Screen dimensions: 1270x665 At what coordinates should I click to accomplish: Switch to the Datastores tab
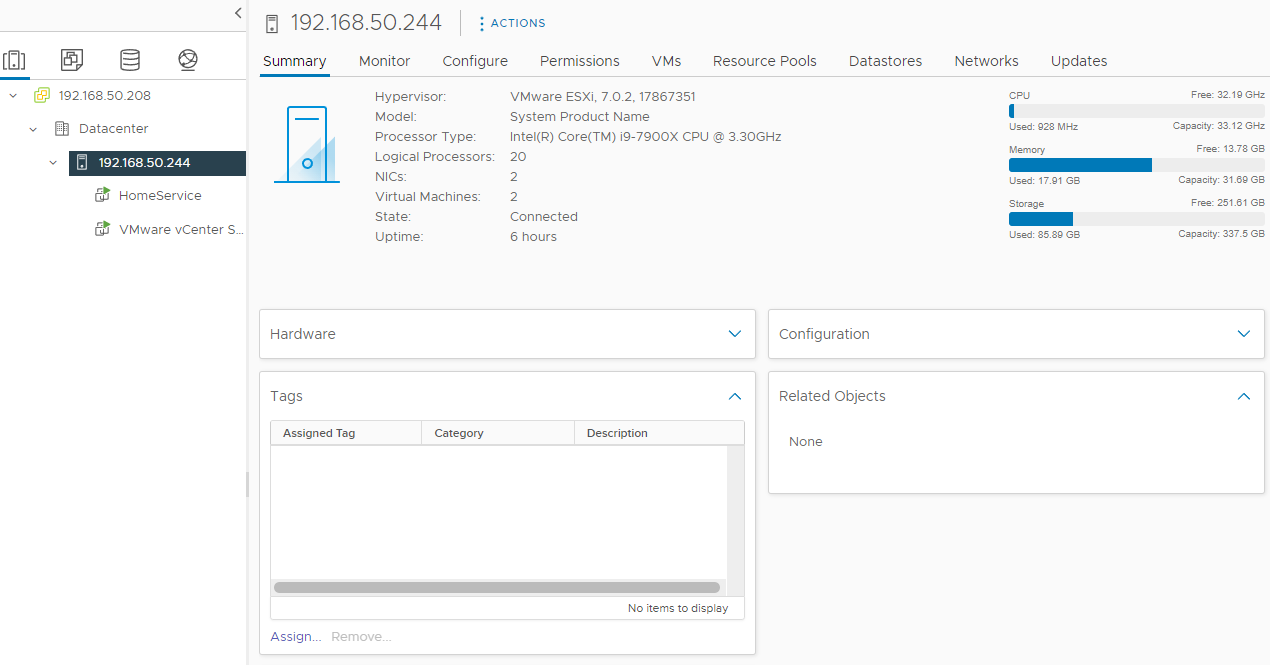point(885,61)
